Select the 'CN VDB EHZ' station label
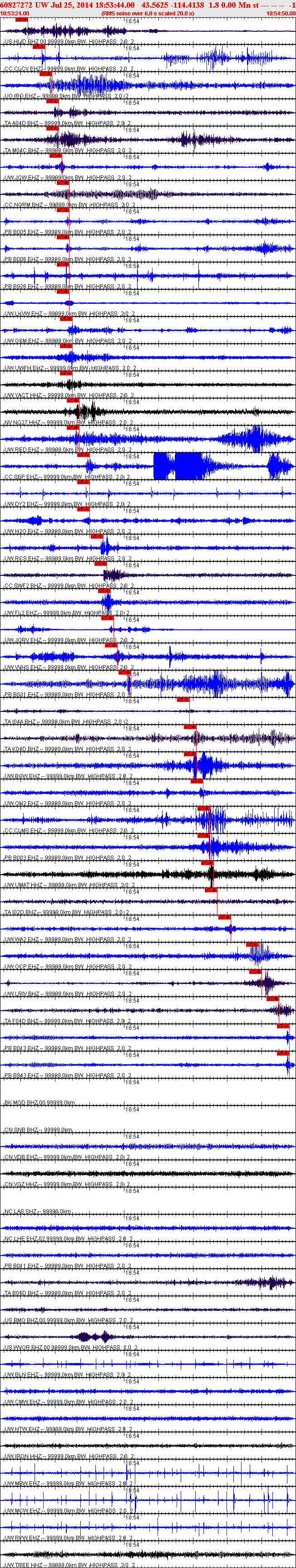Image resolution: width=296 pixels, height=1568 pixels. click(x=22, y=1157)
